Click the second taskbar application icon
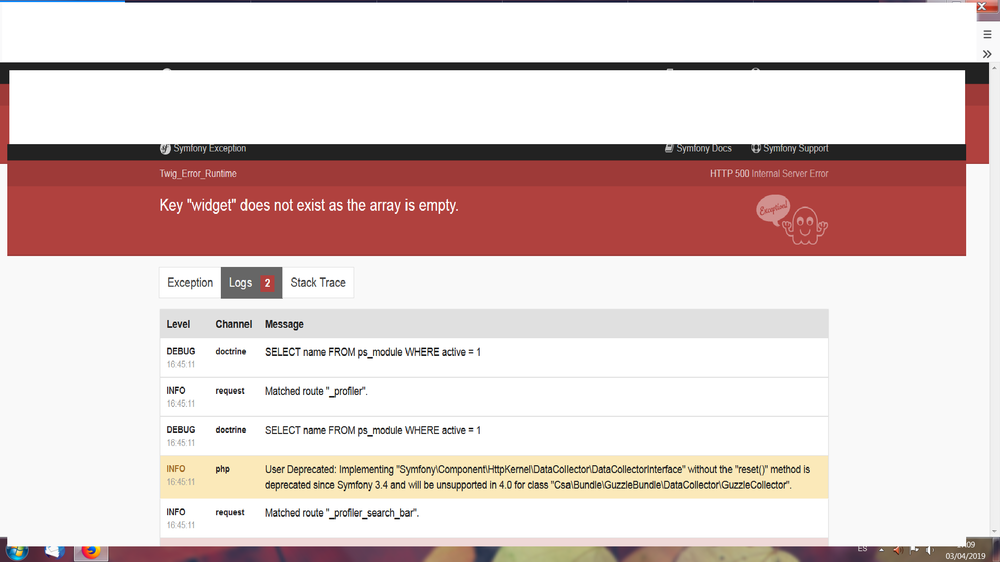This screenshot has height=562, width=1000. [54, 551]
